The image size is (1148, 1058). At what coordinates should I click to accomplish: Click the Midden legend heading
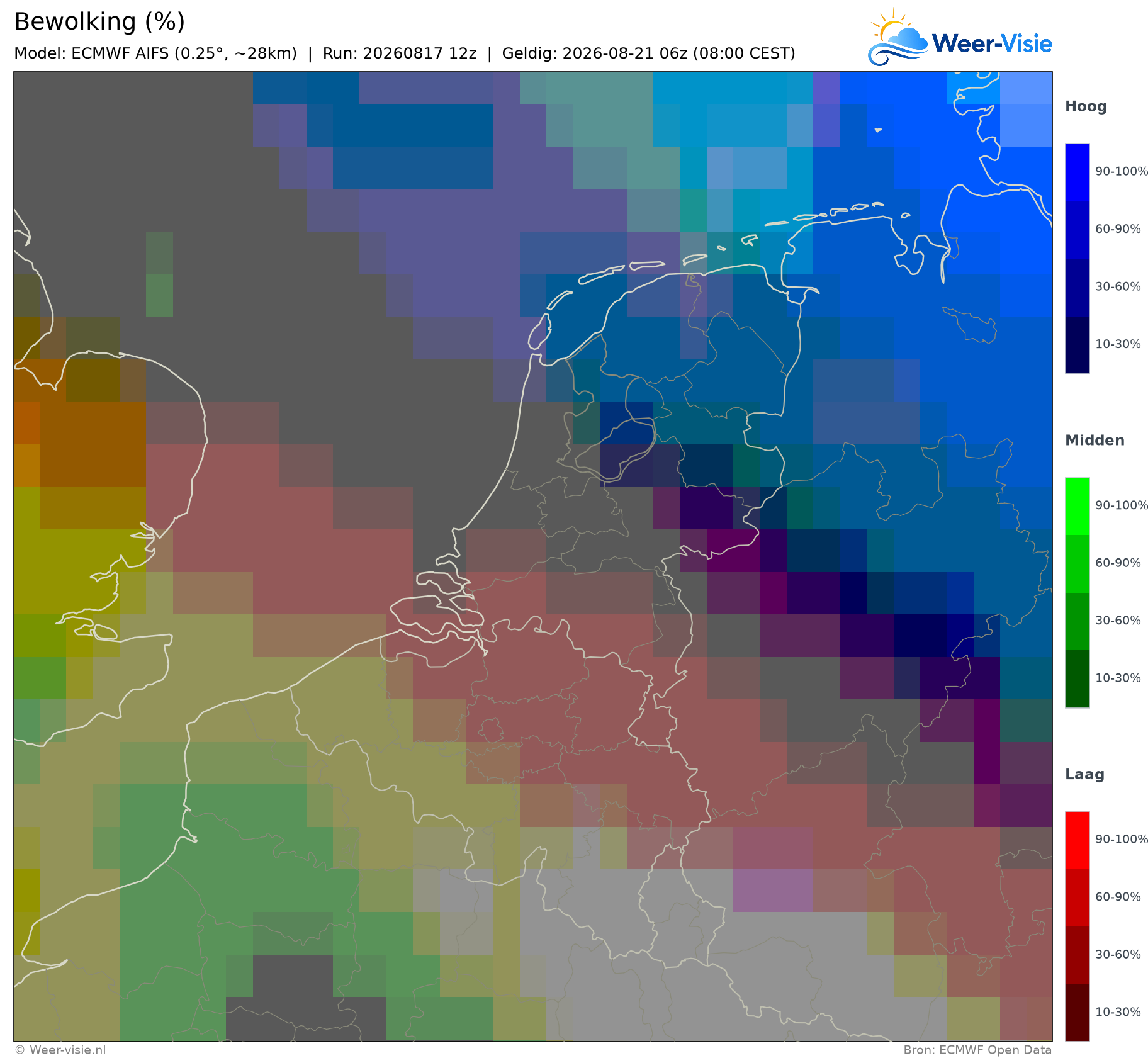click(x=1095, y=441)
